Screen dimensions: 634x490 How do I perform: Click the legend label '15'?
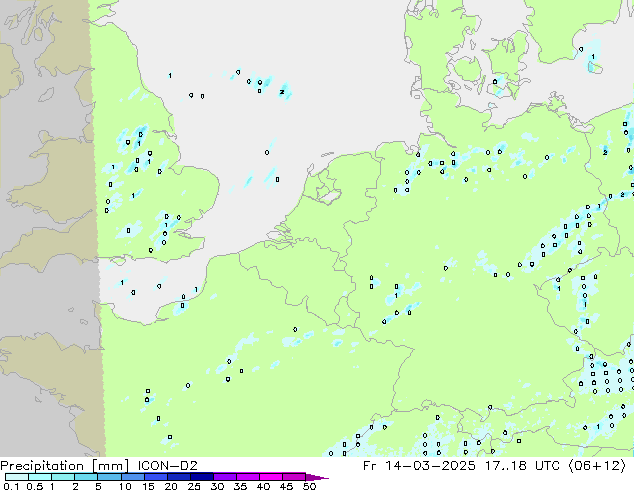pyautogui.click(x=148, y=486)
